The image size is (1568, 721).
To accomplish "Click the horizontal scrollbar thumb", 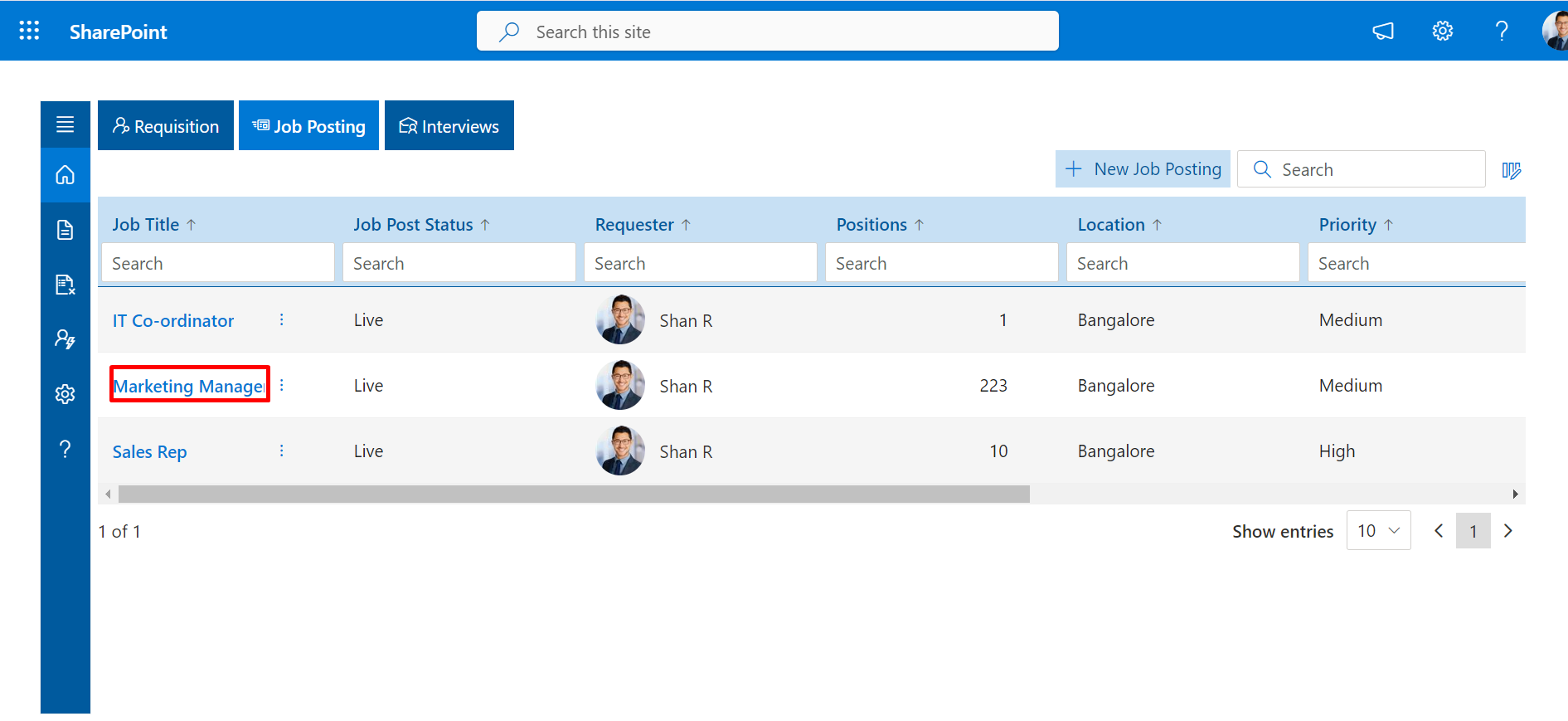I will (574, 494).
